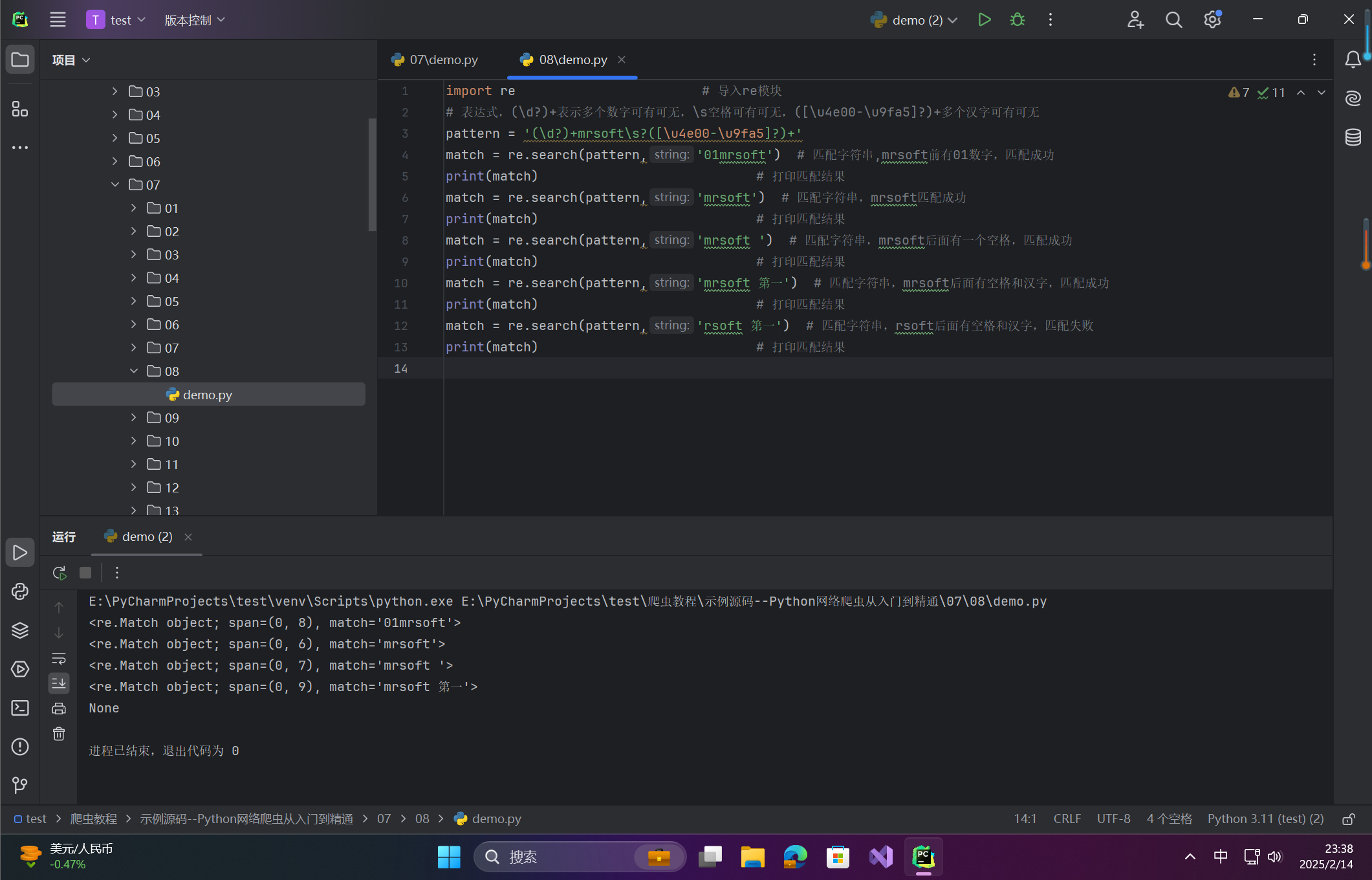Click project tree vertical scrollbar
The width and height of the screenshot is (1372, 880).
point(372,175)
